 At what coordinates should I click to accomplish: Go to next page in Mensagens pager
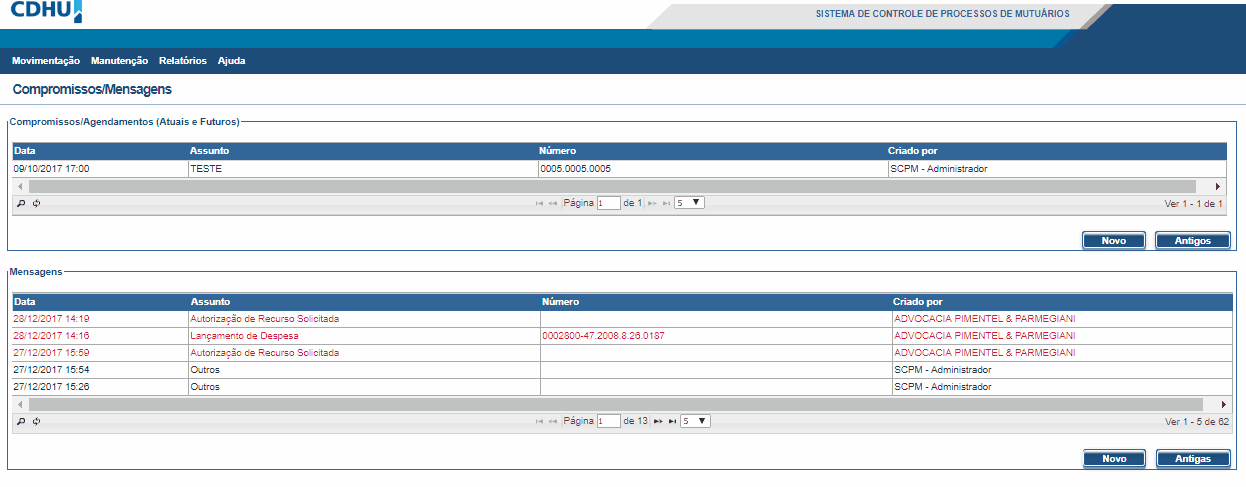click(658, 421)
